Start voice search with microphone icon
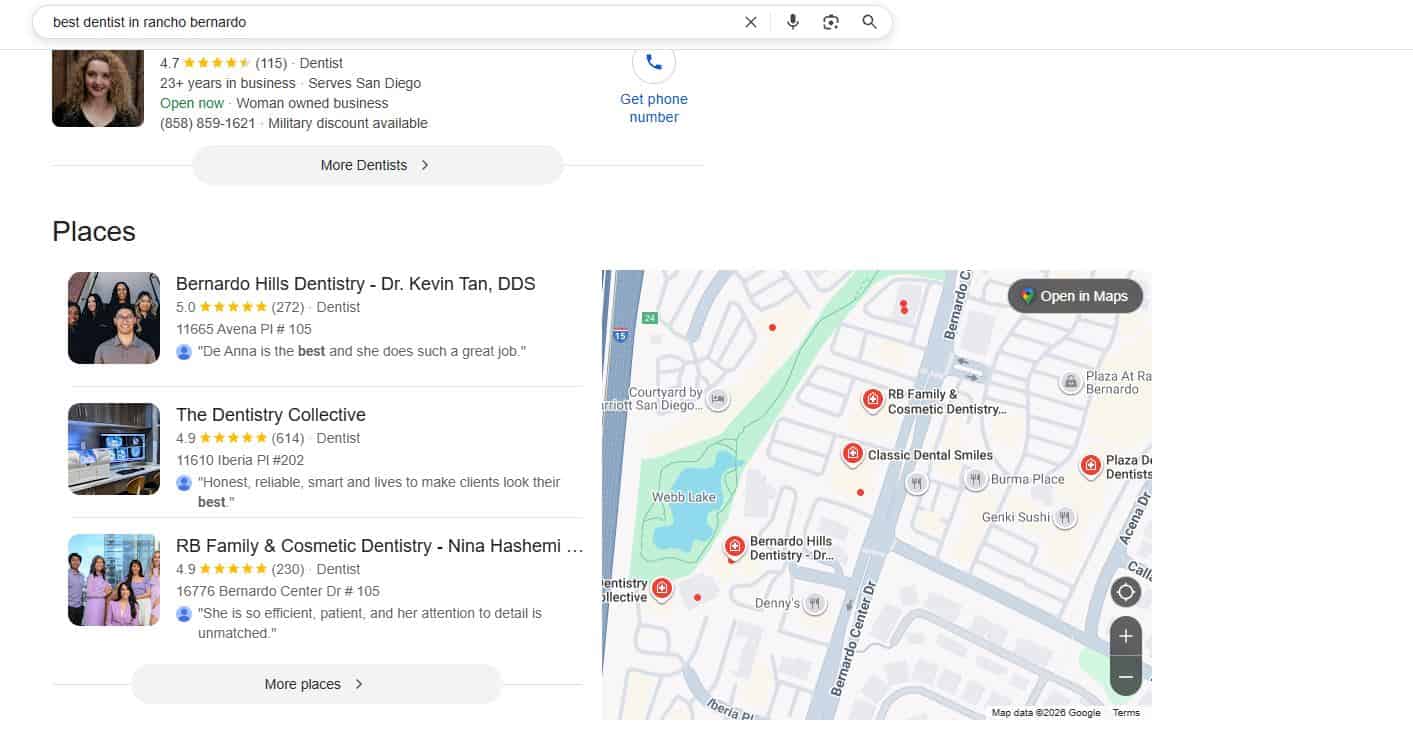 793,22
